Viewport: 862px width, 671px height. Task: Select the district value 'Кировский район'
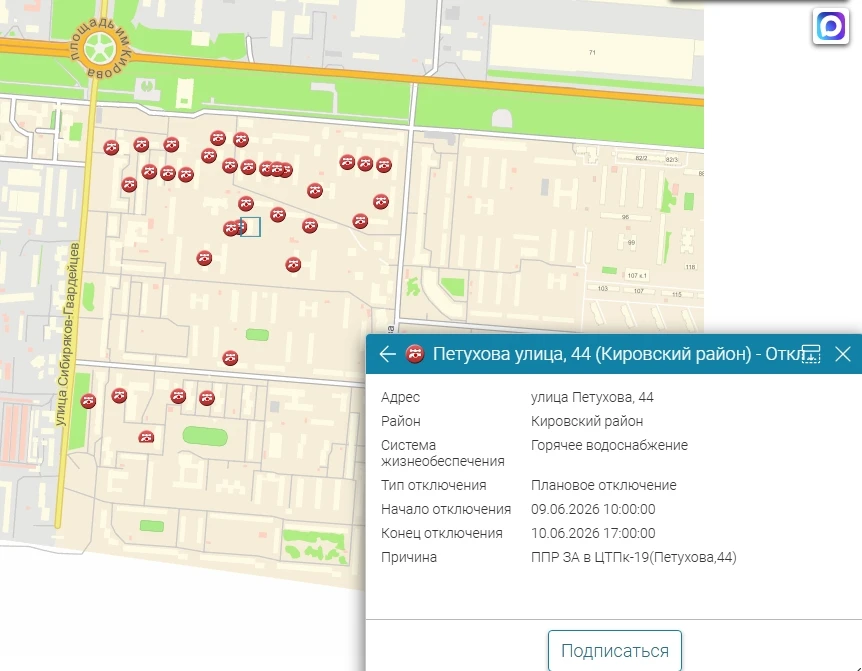tap(587, 422)
